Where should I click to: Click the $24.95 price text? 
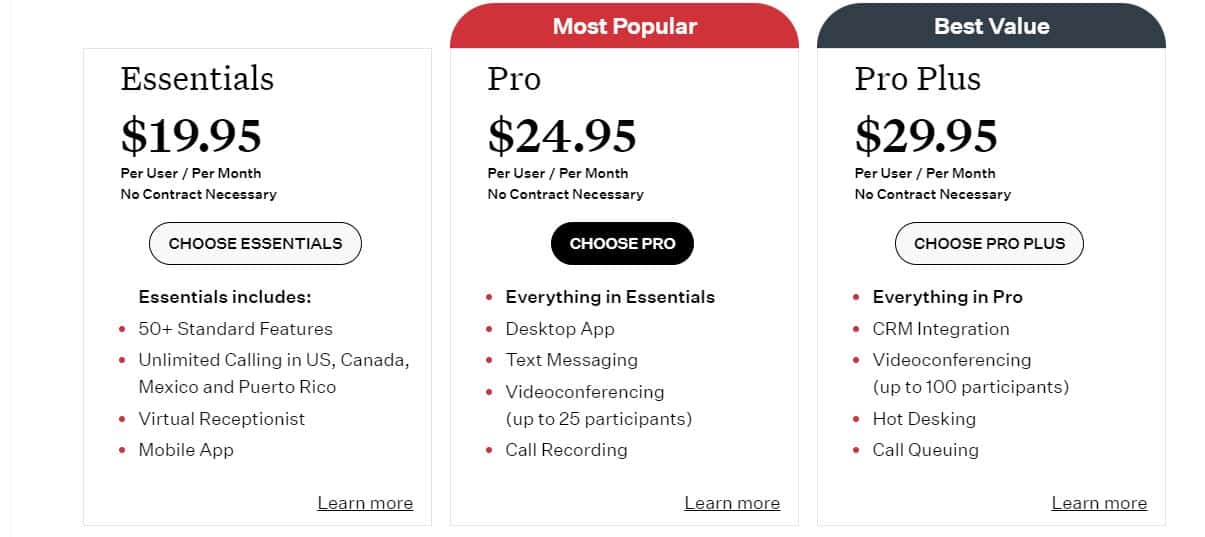tap(562, 135)
